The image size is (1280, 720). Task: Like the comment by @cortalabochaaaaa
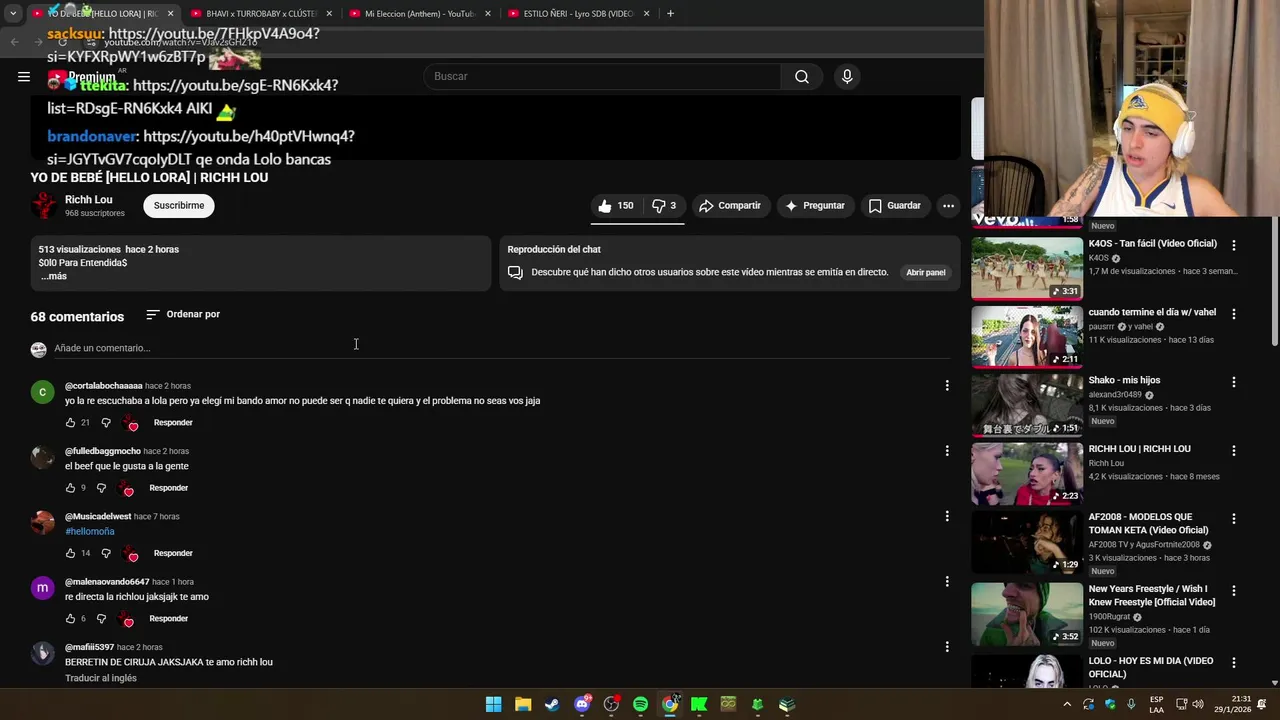point(70,423)
